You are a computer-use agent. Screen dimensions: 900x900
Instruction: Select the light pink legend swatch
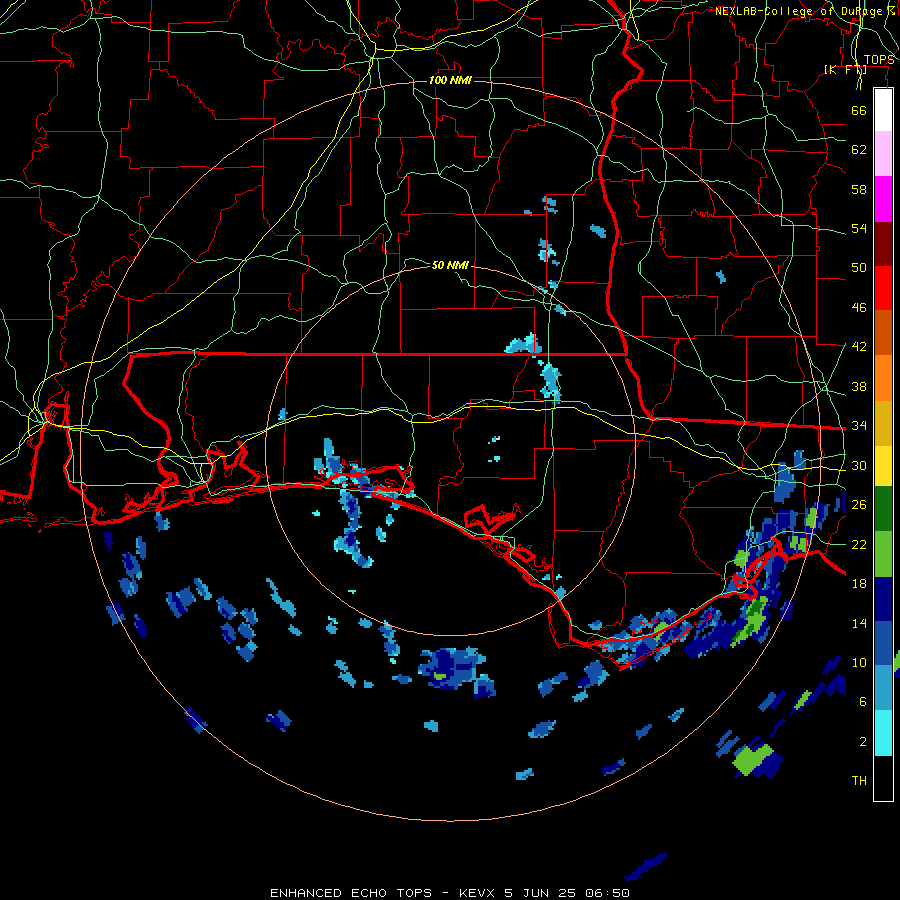coord(883,153)
